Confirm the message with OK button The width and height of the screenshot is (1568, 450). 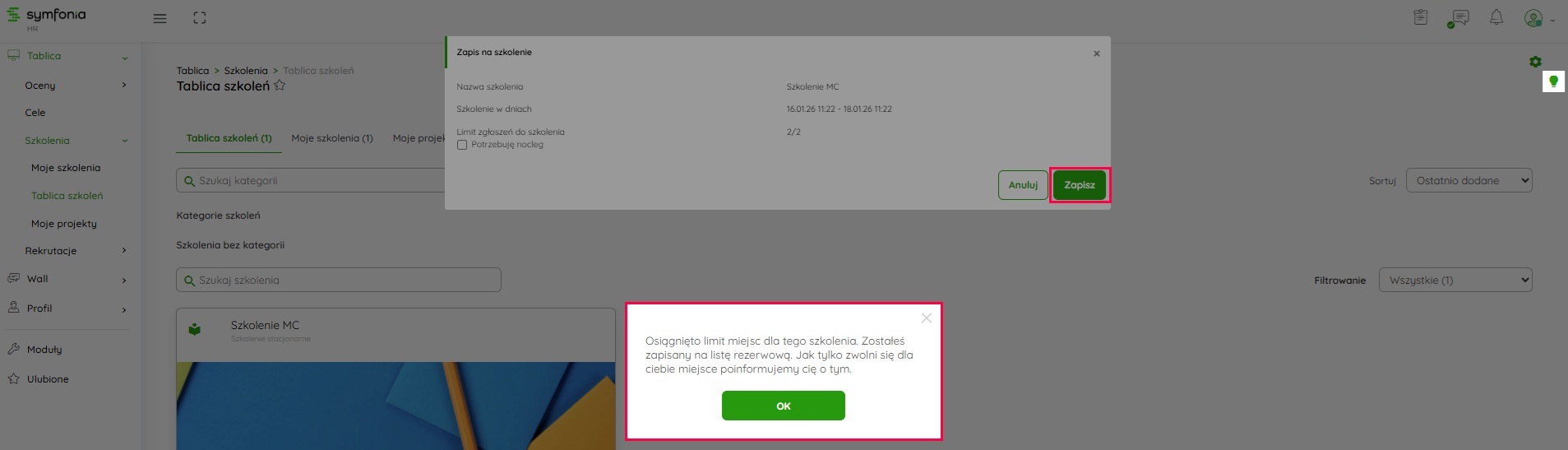coord(784,406)
